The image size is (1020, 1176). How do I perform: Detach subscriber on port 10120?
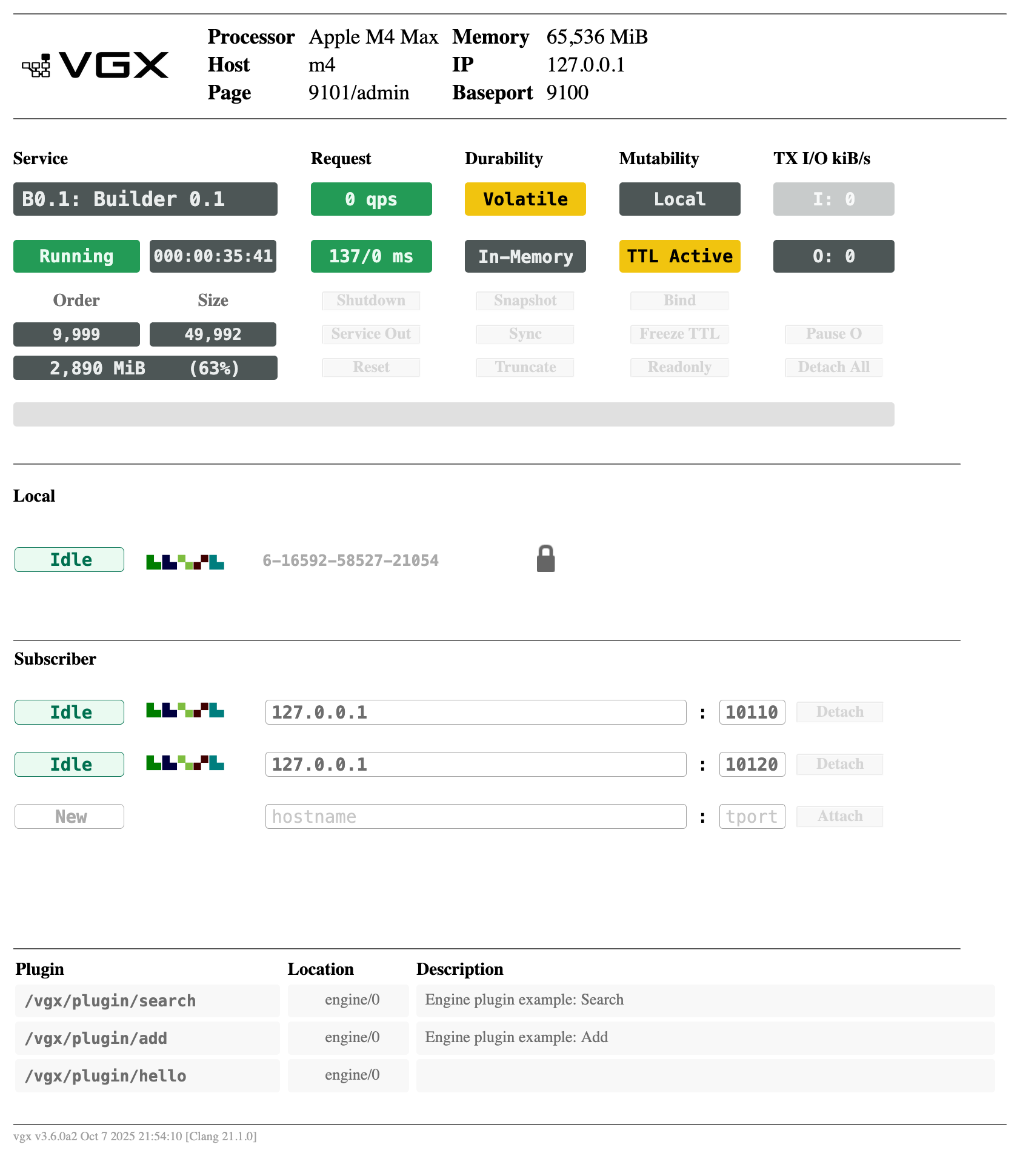pos(839,764)
